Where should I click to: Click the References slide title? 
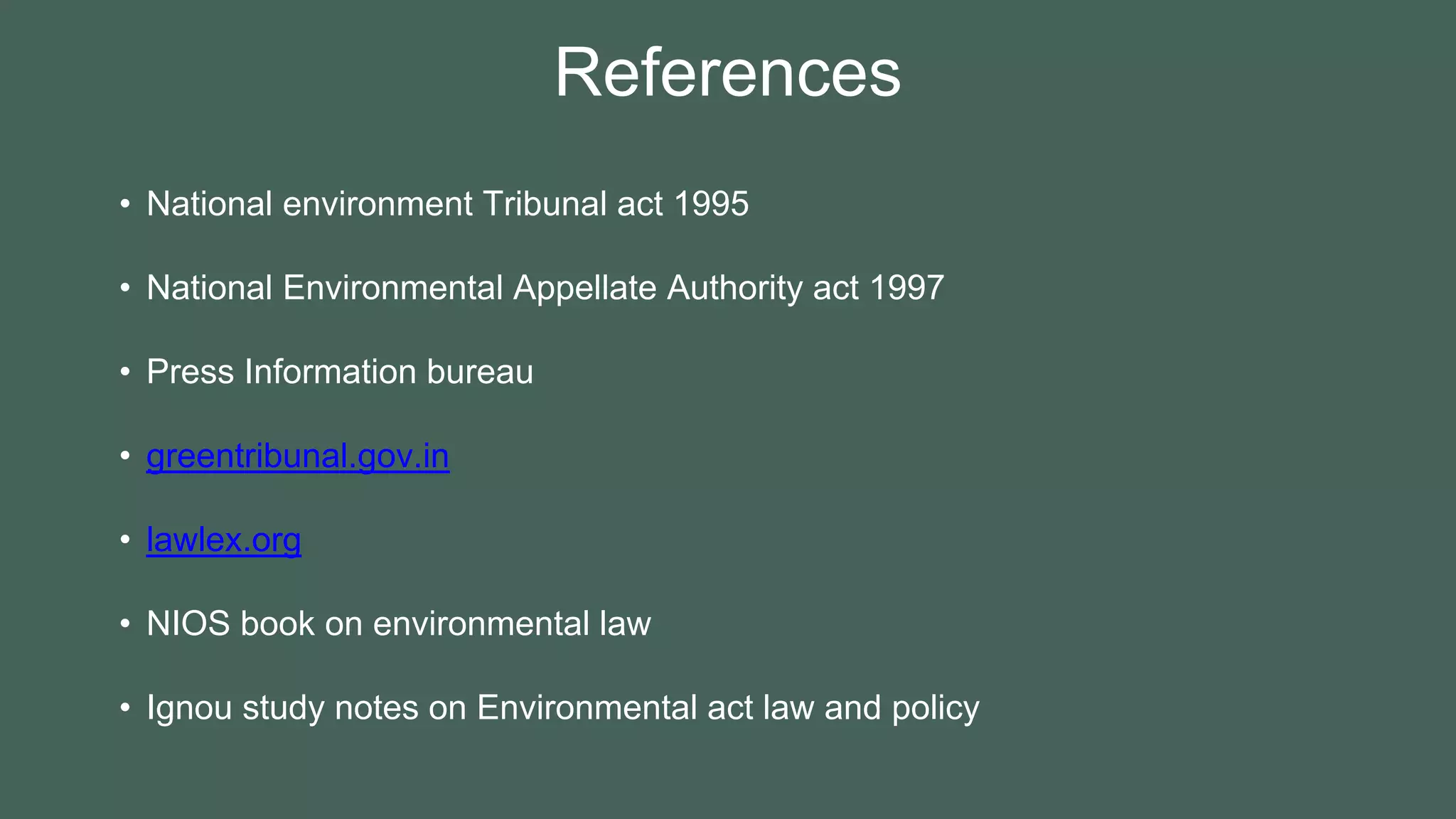(x=727, y=73)
